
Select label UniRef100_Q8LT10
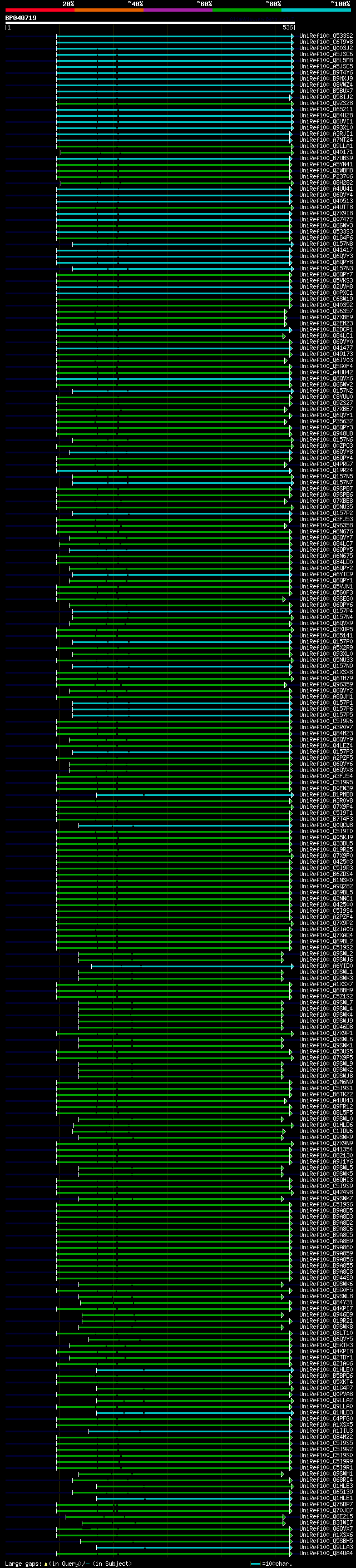pyautogui.click(x=326, y=1333)
